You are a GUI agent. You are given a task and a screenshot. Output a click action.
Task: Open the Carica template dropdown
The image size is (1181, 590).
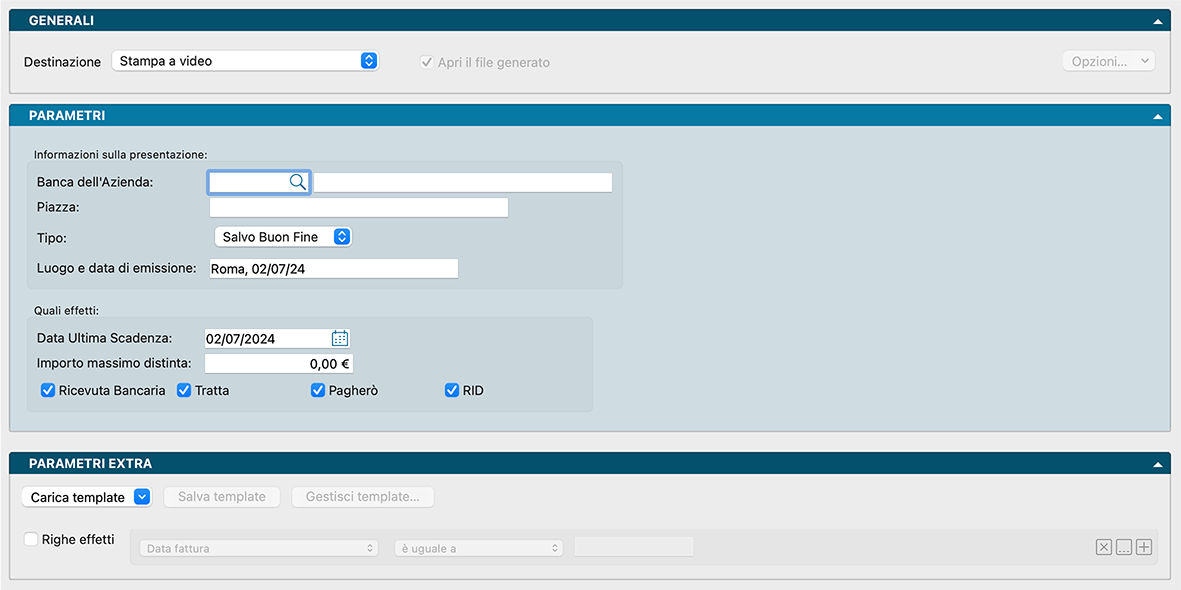point(86,497)
